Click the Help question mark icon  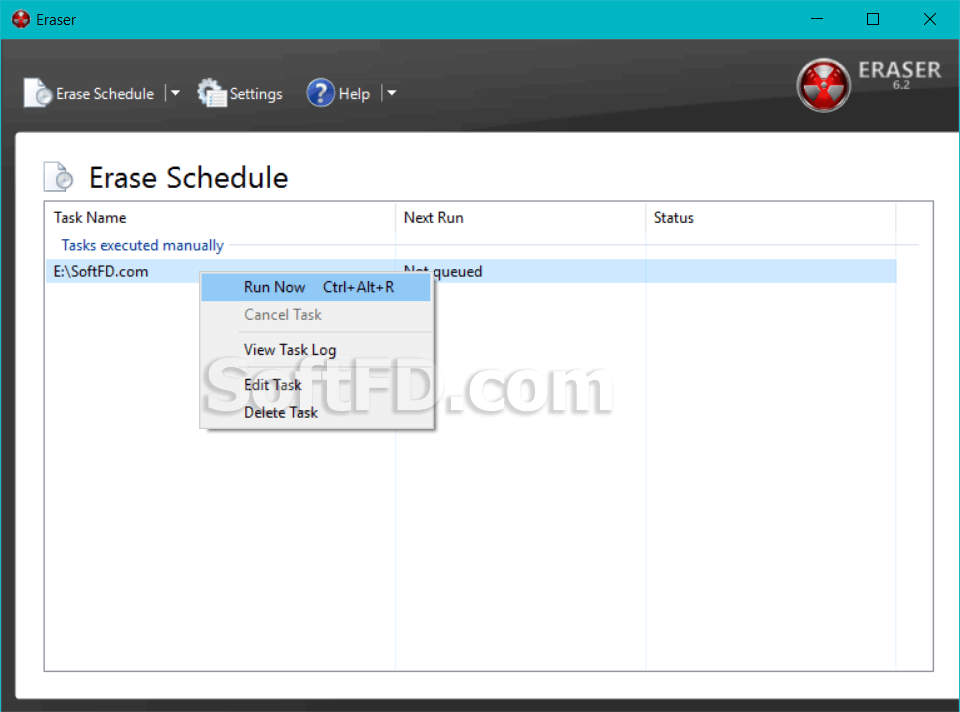(x=321, y=93)
